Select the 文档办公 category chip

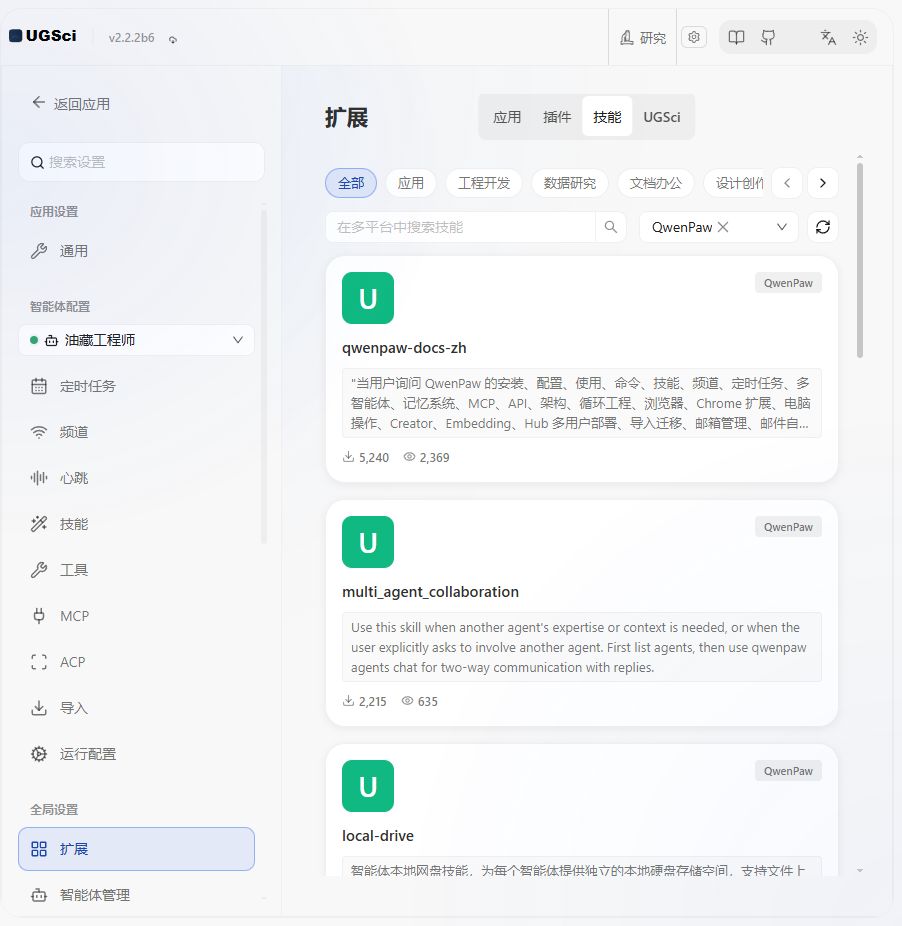[x=656, y=183]
